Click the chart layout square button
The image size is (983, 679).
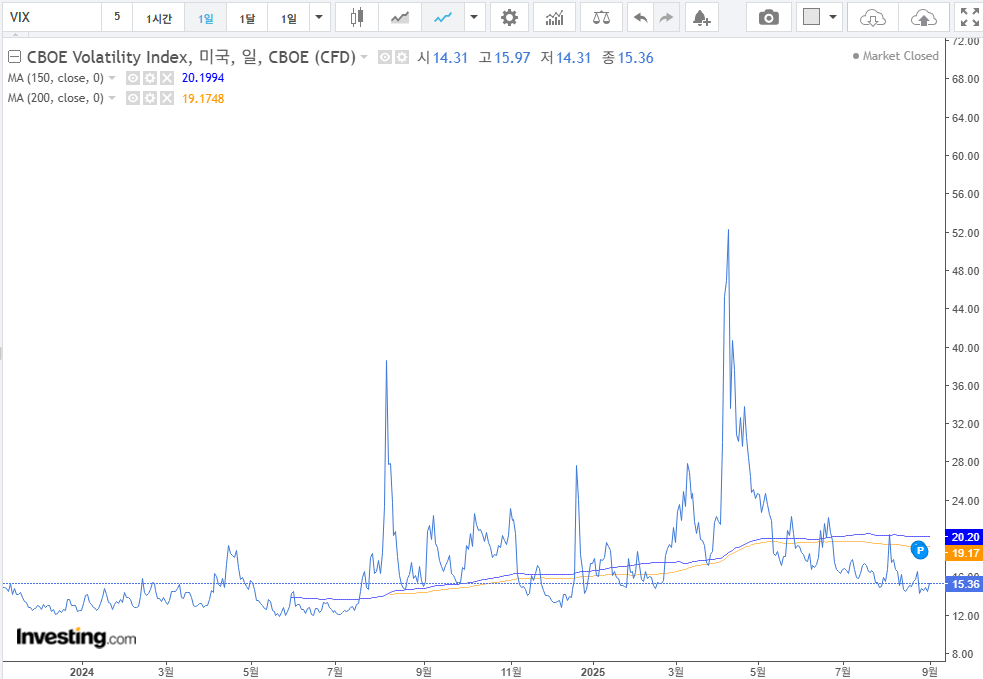[811, 17]
